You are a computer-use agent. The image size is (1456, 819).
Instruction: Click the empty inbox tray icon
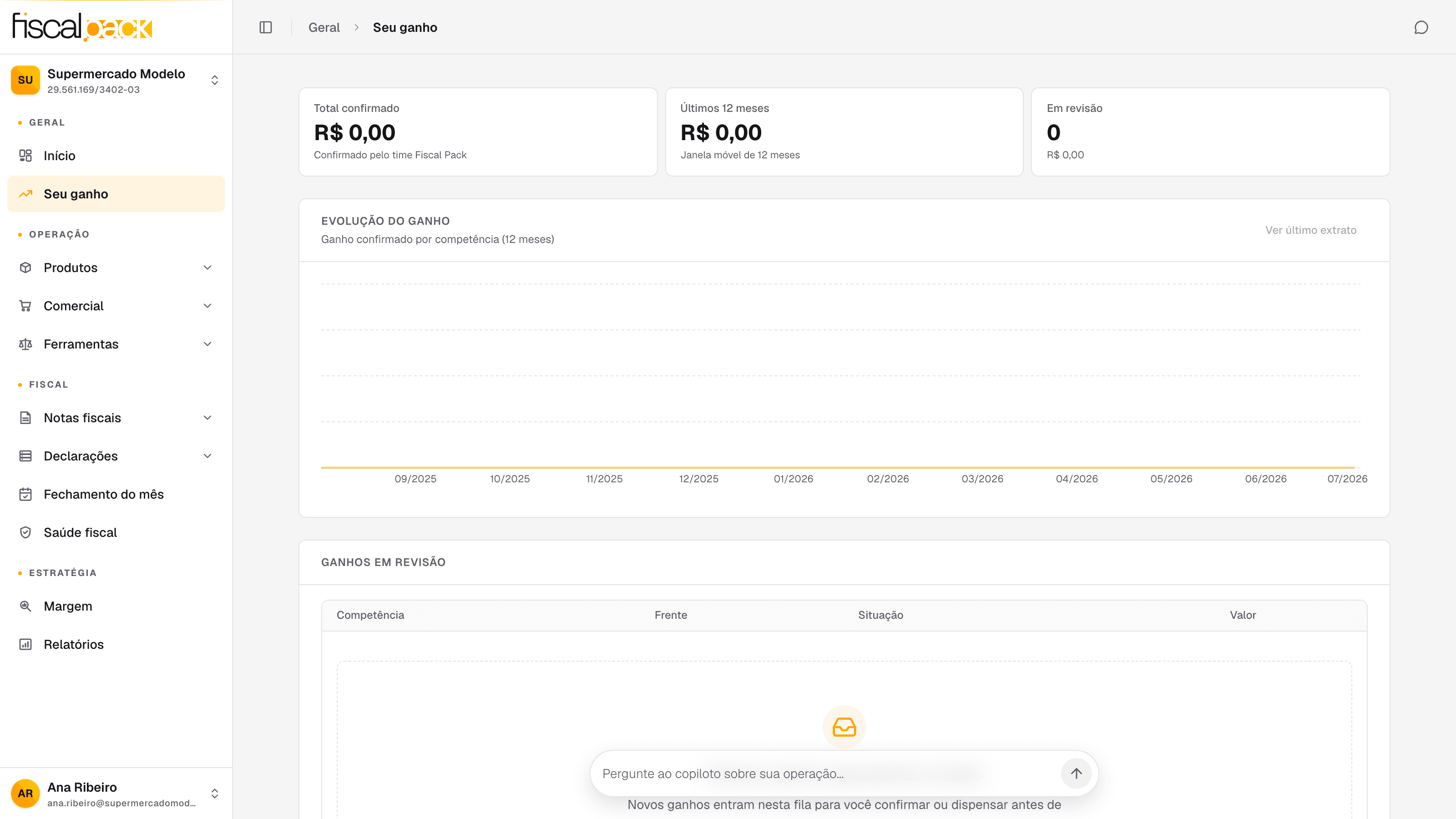click(844, 727)
